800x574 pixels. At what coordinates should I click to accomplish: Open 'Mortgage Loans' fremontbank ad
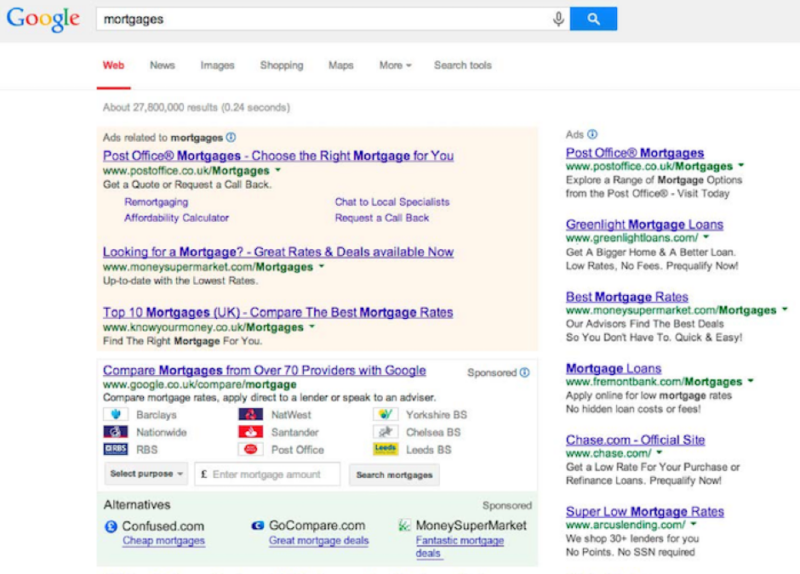pos(614,368)
